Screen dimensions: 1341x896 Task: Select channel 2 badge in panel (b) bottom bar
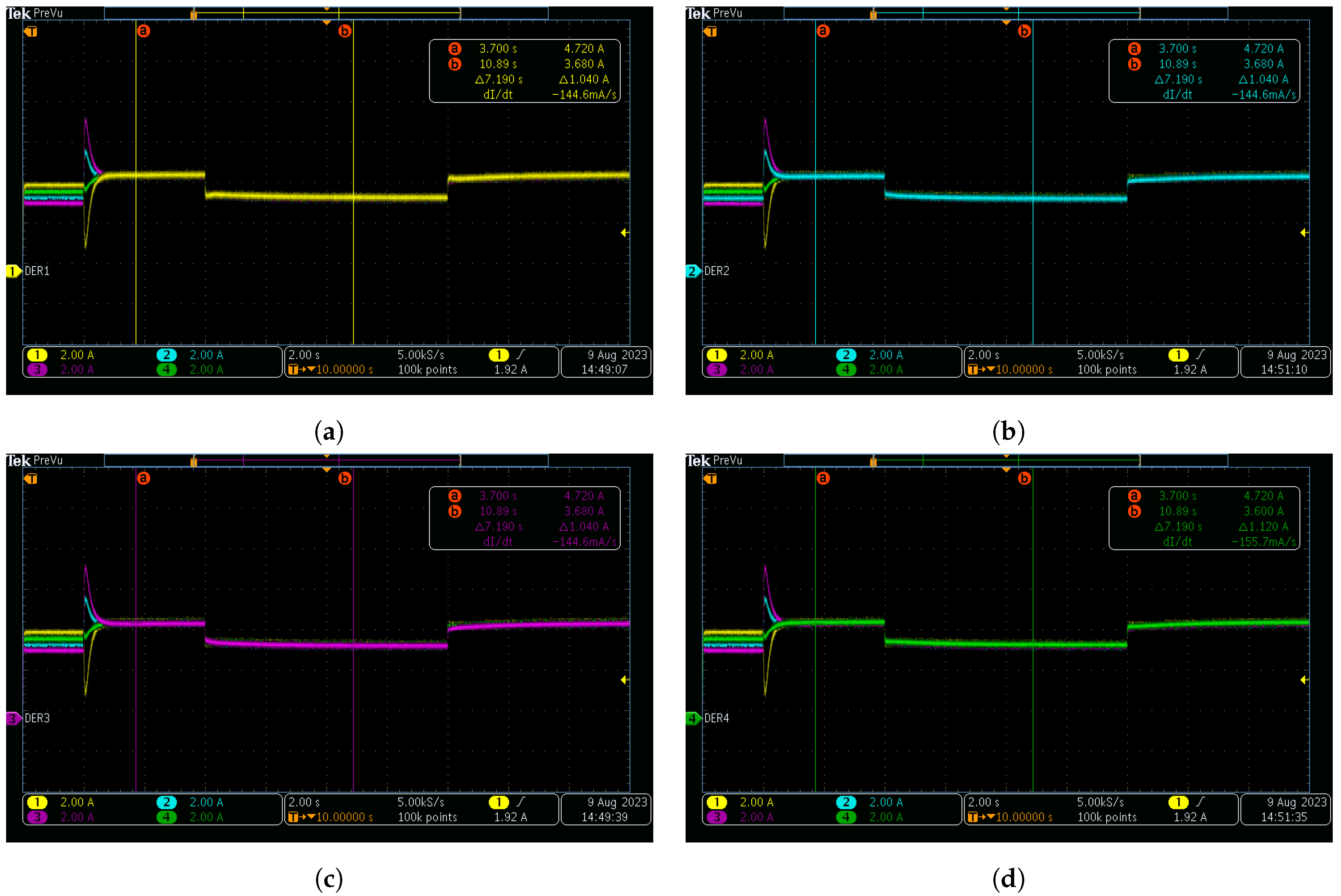click(846, 355)
